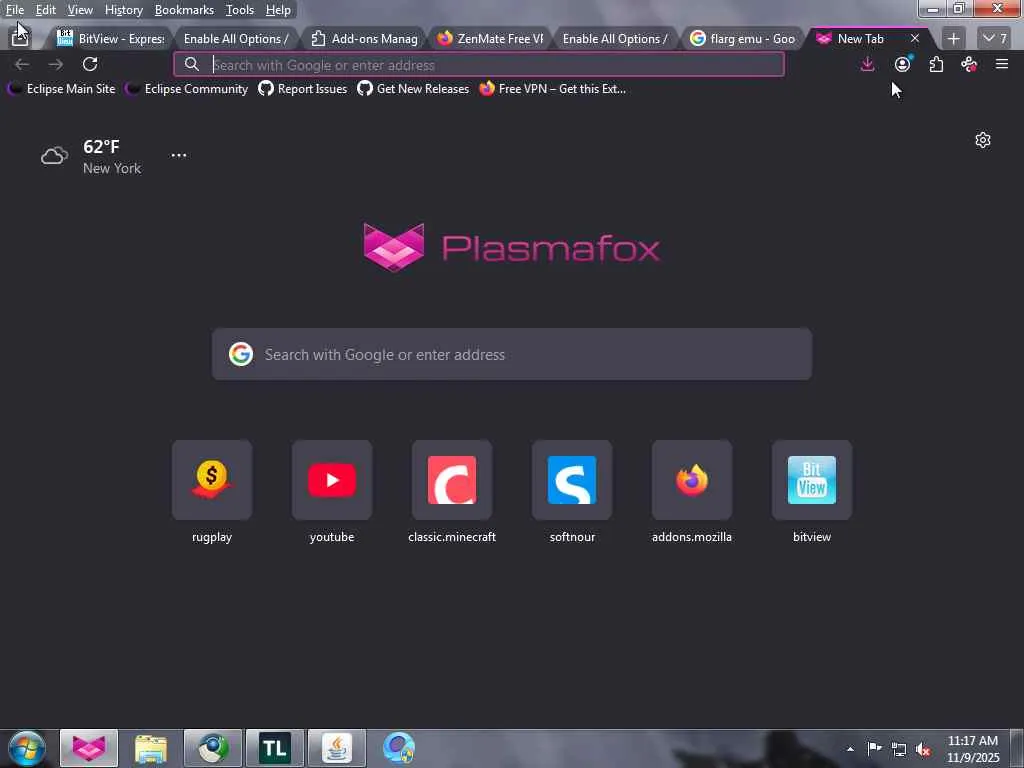Click the 62°F temperature reading
Image resolution: width=1024 pixels, height=768 pixels.
coord(101,146)
